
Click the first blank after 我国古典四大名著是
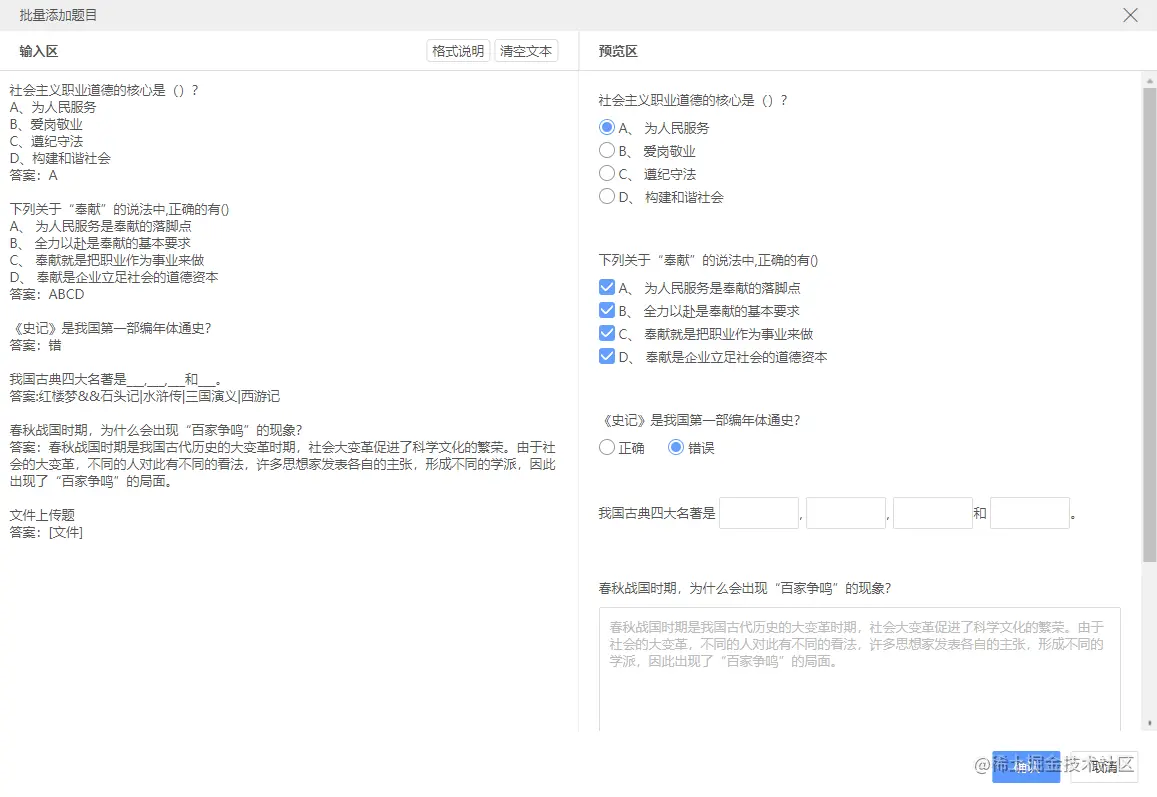click(x=759, y=513)
